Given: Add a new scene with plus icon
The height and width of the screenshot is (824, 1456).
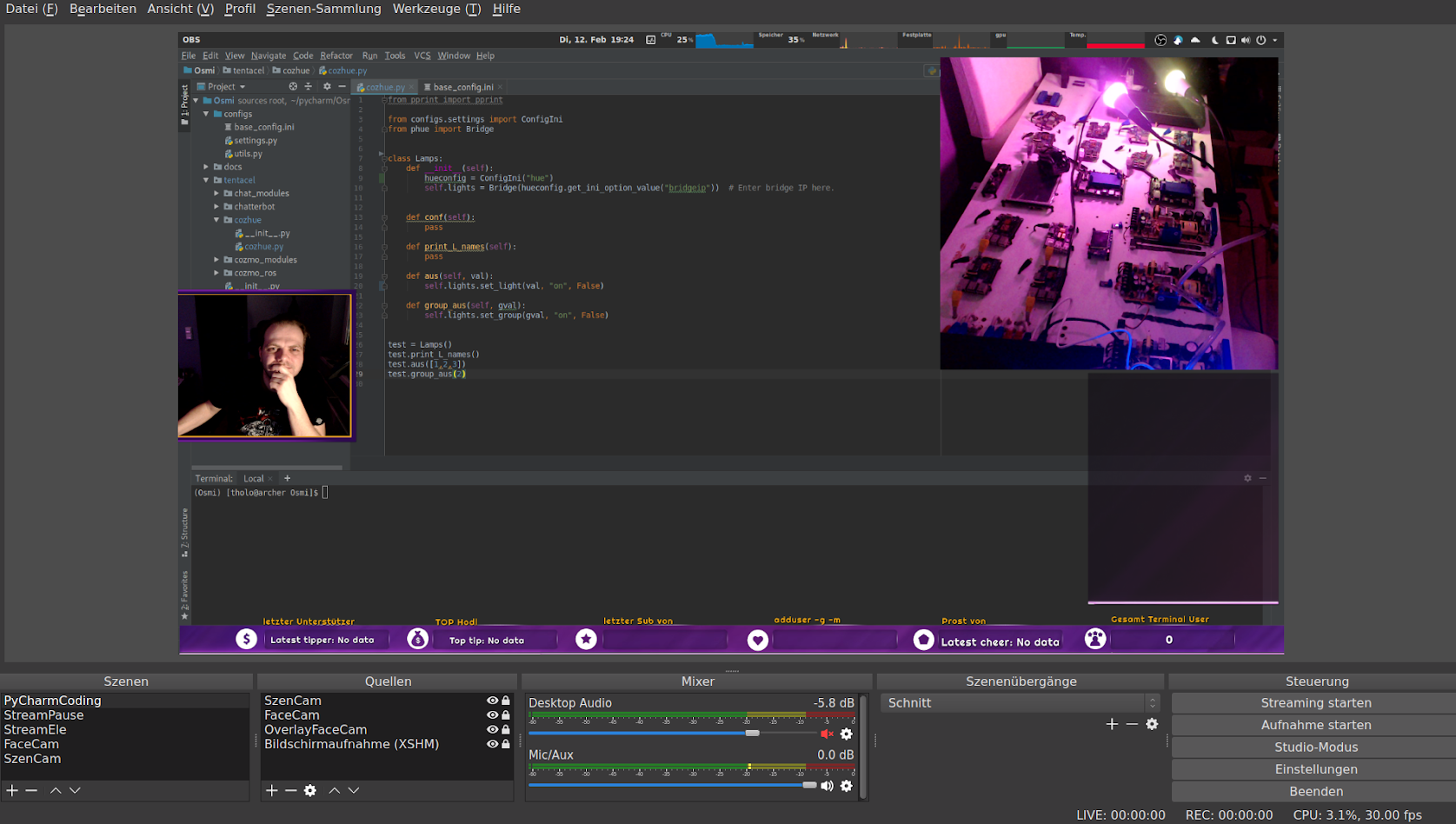Looking at the screenshot, I should (12, 790).
